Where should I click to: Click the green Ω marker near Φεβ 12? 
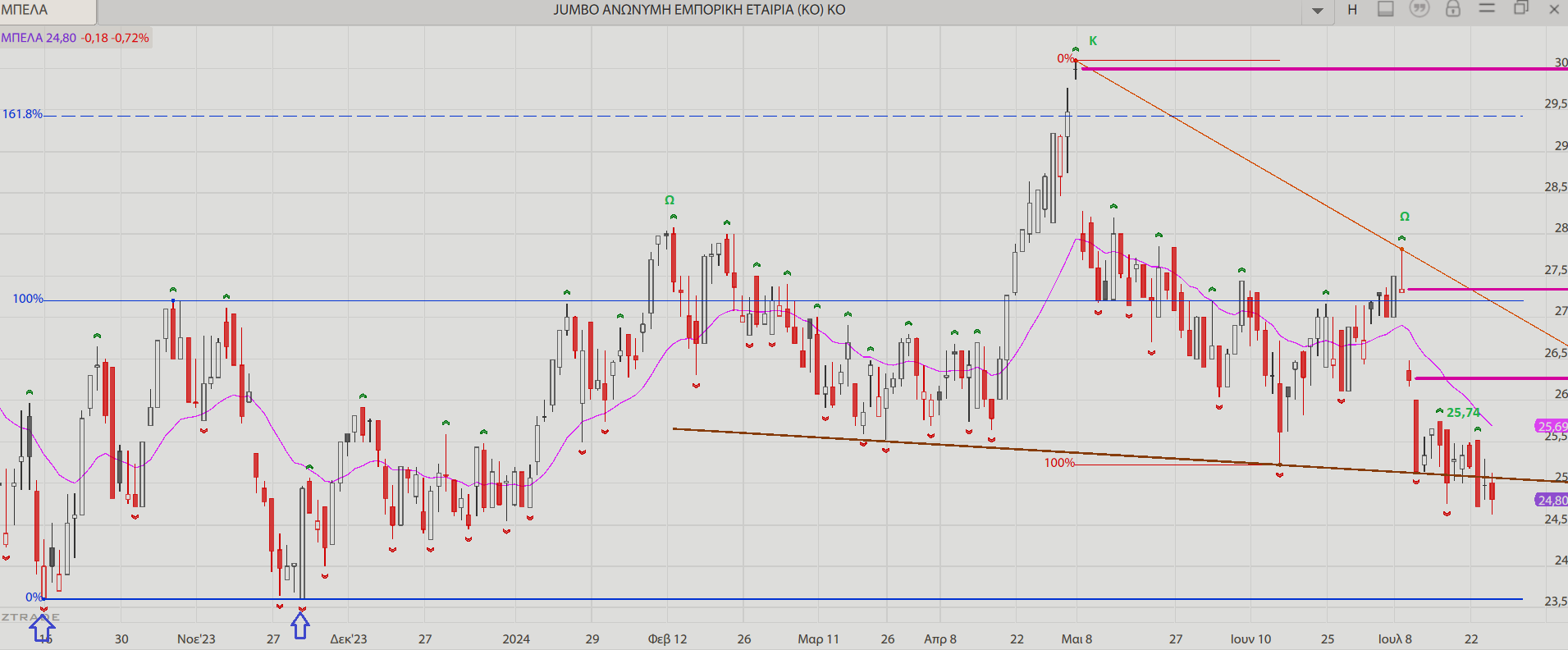tap(670, 200)
